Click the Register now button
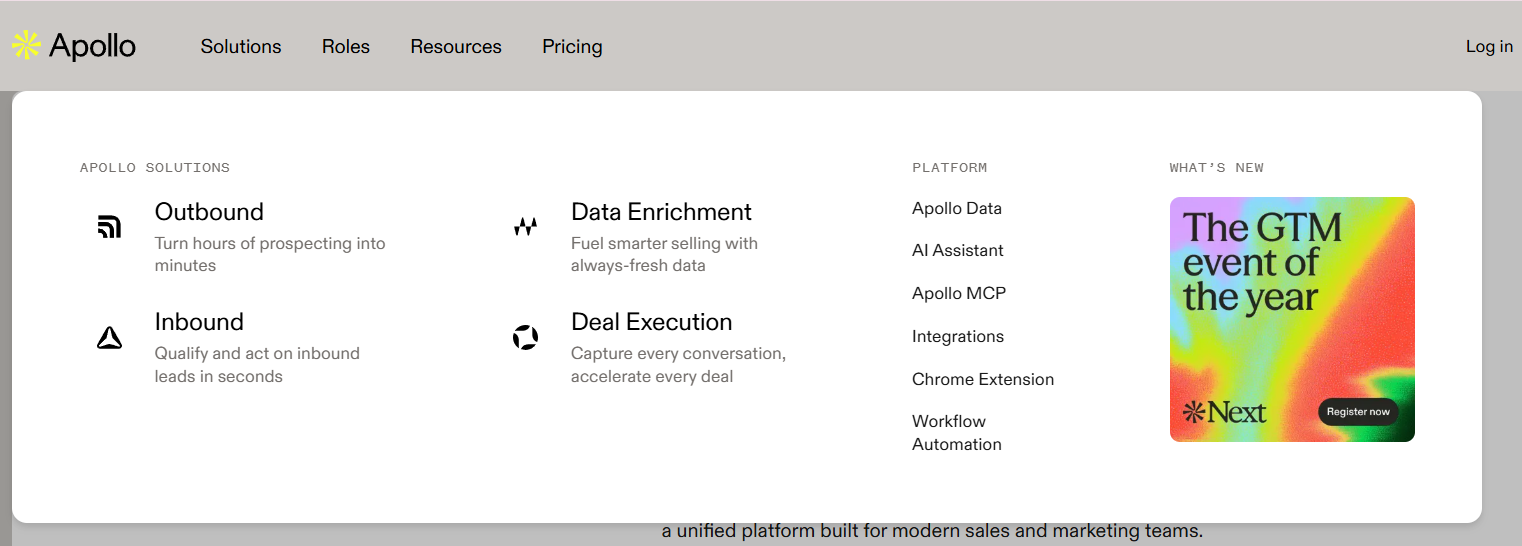Image resolution: width=1522 pixels, height=546 pixels. [x=1358, y=412]
